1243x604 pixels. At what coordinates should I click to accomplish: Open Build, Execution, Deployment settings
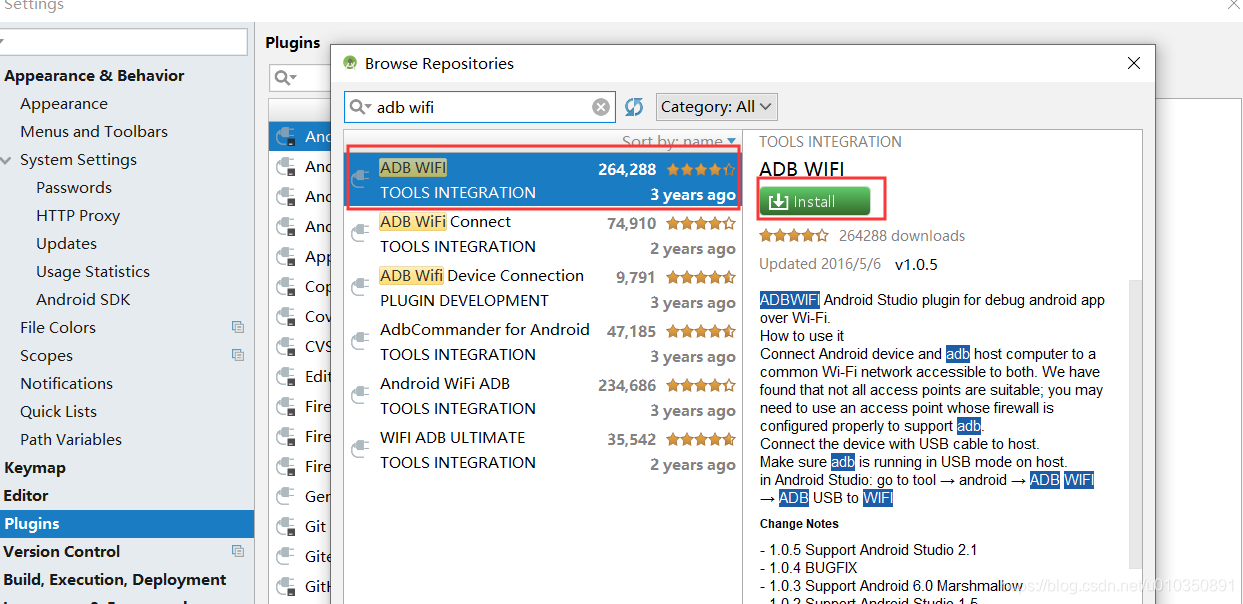(115, 579)
